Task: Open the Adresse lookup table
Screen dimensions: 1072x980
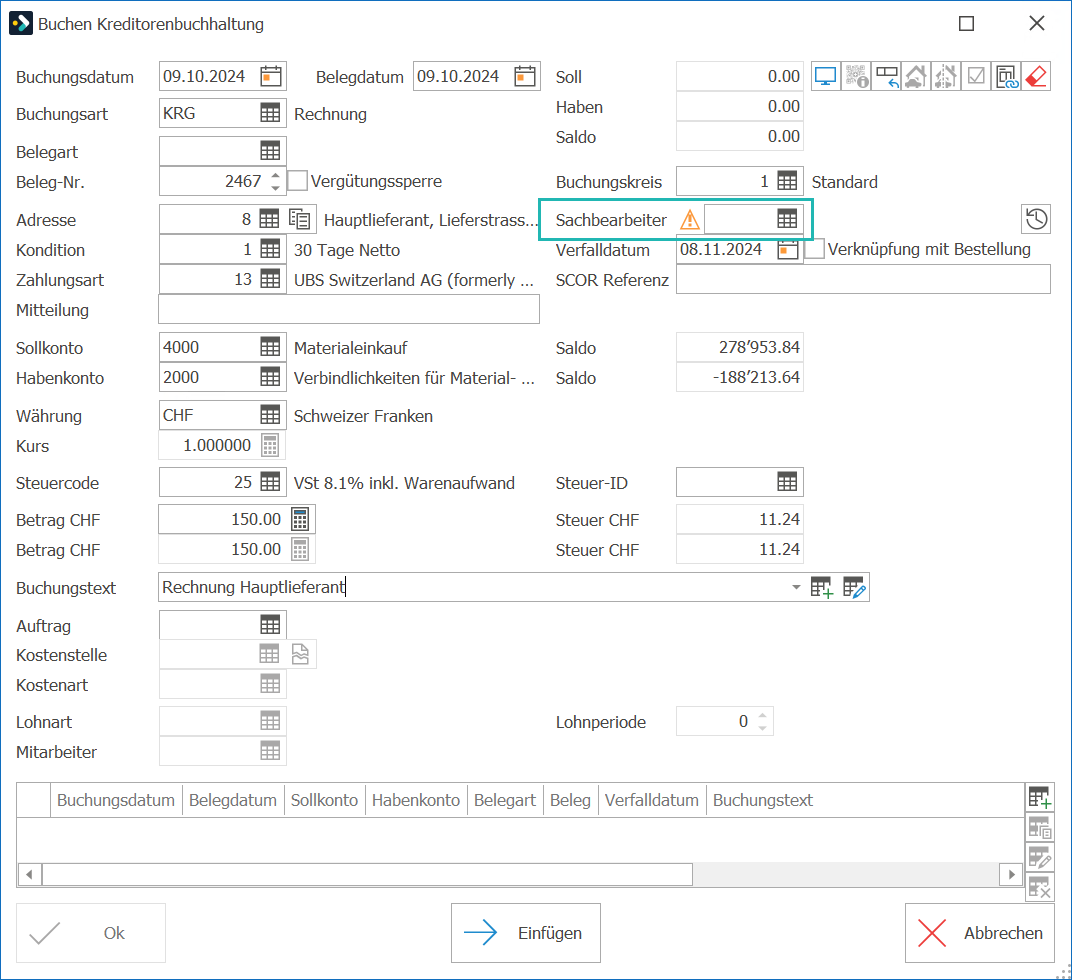Action: 269,220
